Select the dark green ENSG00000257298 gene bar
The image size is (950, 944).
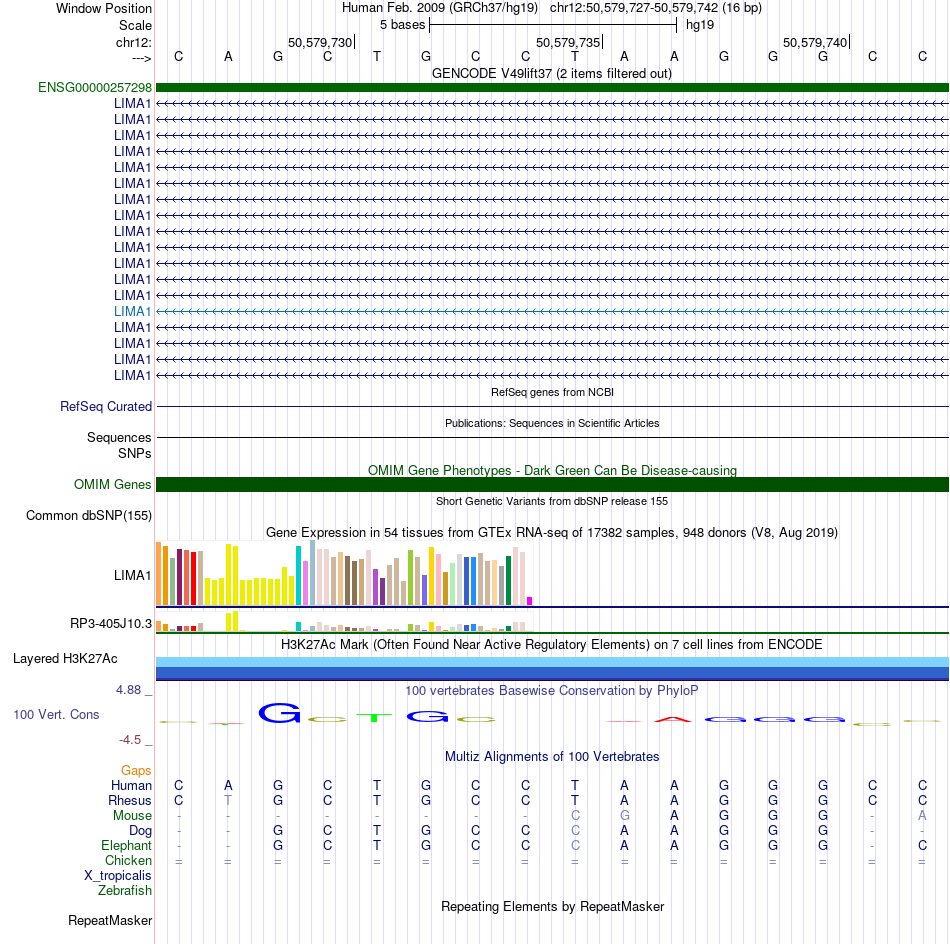coord(552,88)
